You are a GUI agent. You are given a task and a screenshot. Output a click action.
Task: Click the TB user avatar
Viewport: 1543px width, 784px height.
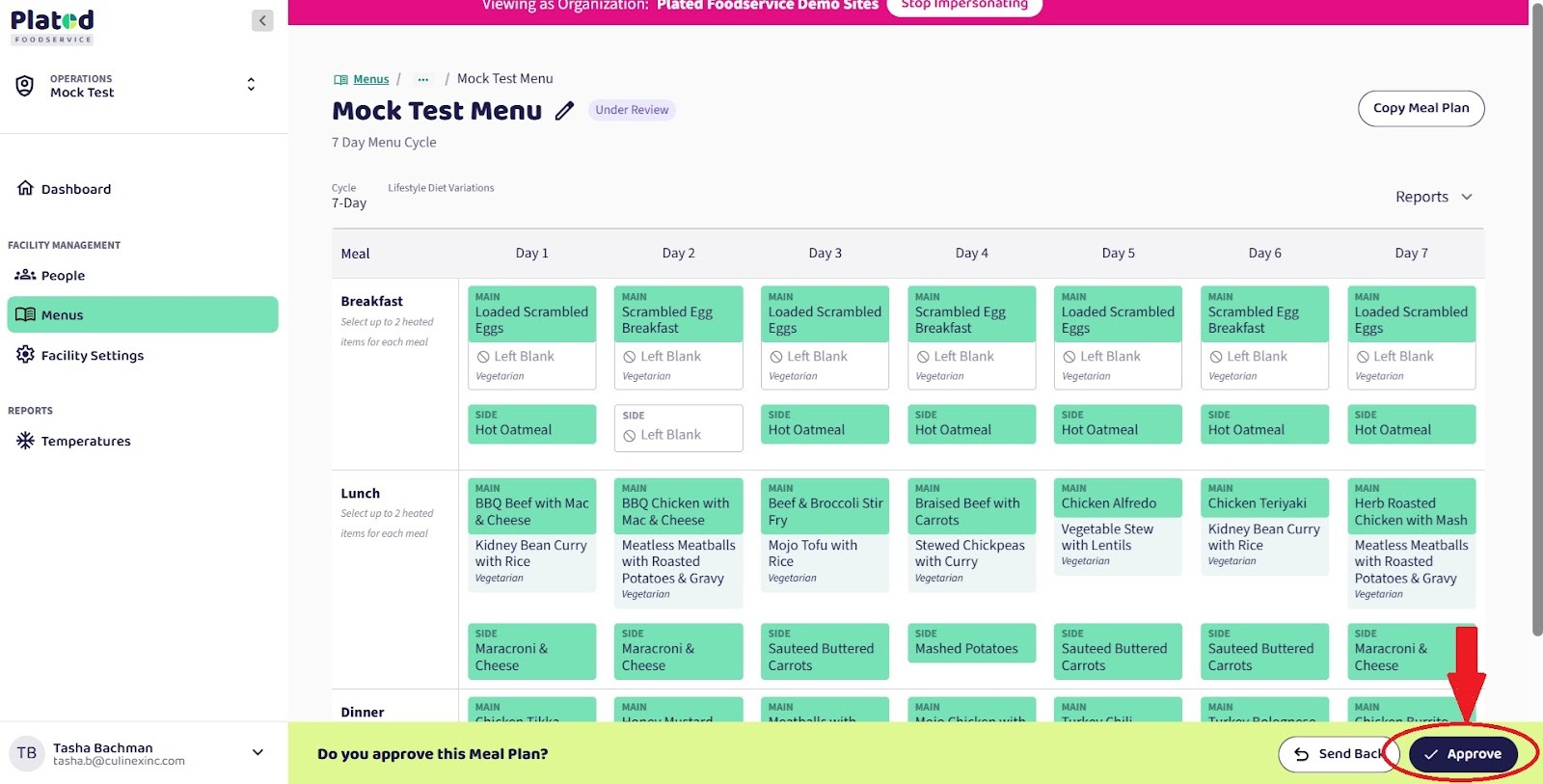(27, 753)
